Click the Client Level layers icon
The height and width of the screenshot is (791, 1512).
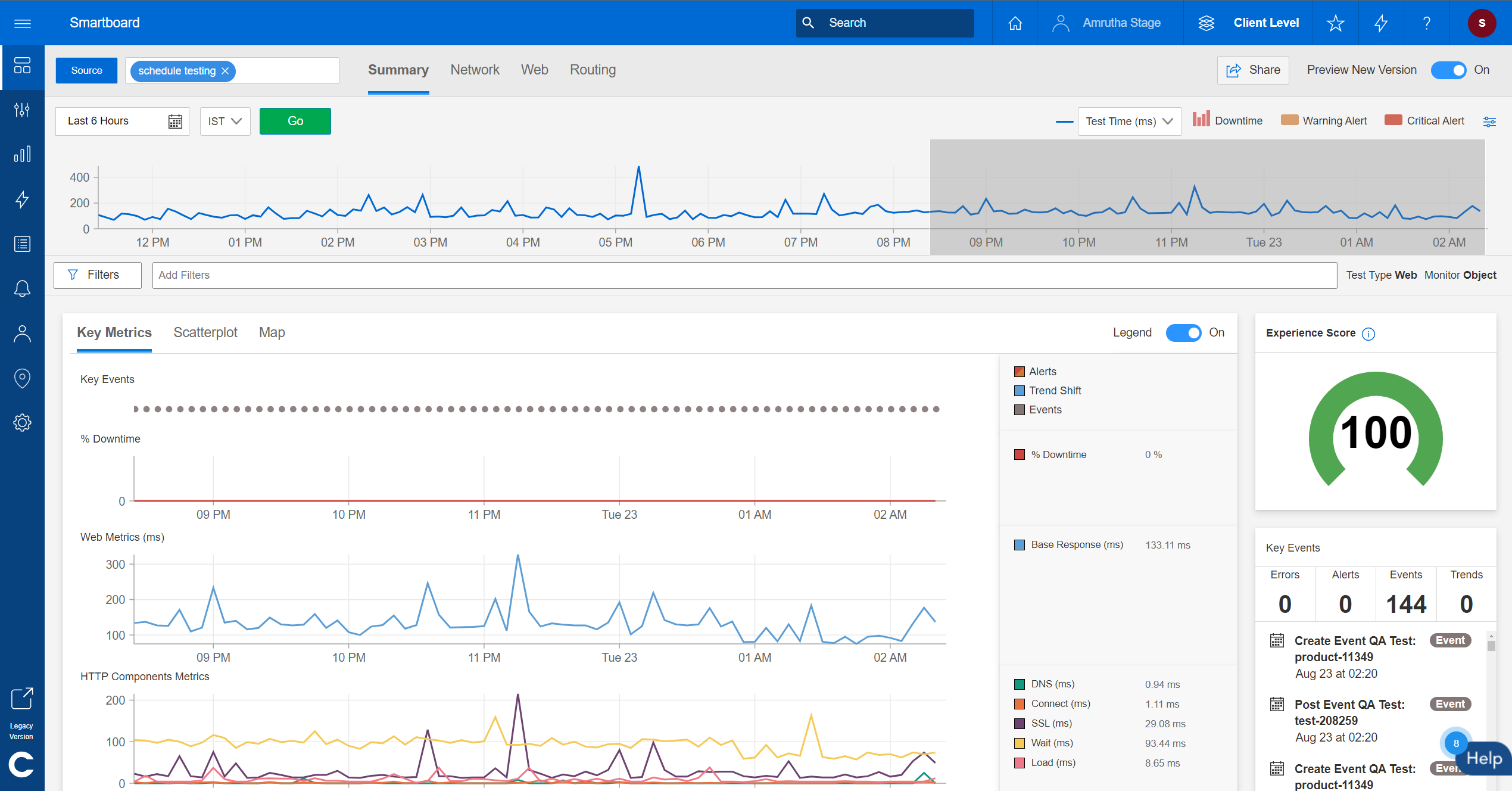(x=1207, y=23)
